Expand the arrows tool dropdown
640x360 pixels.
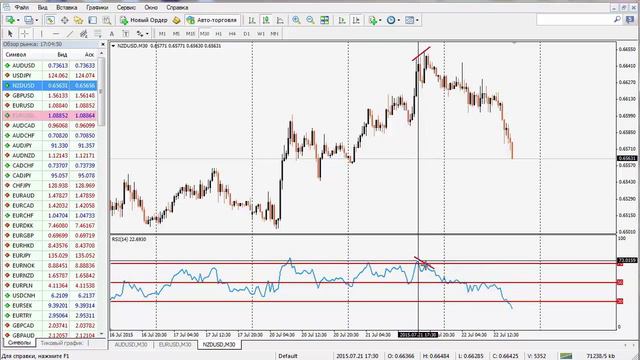coord(147,34)
